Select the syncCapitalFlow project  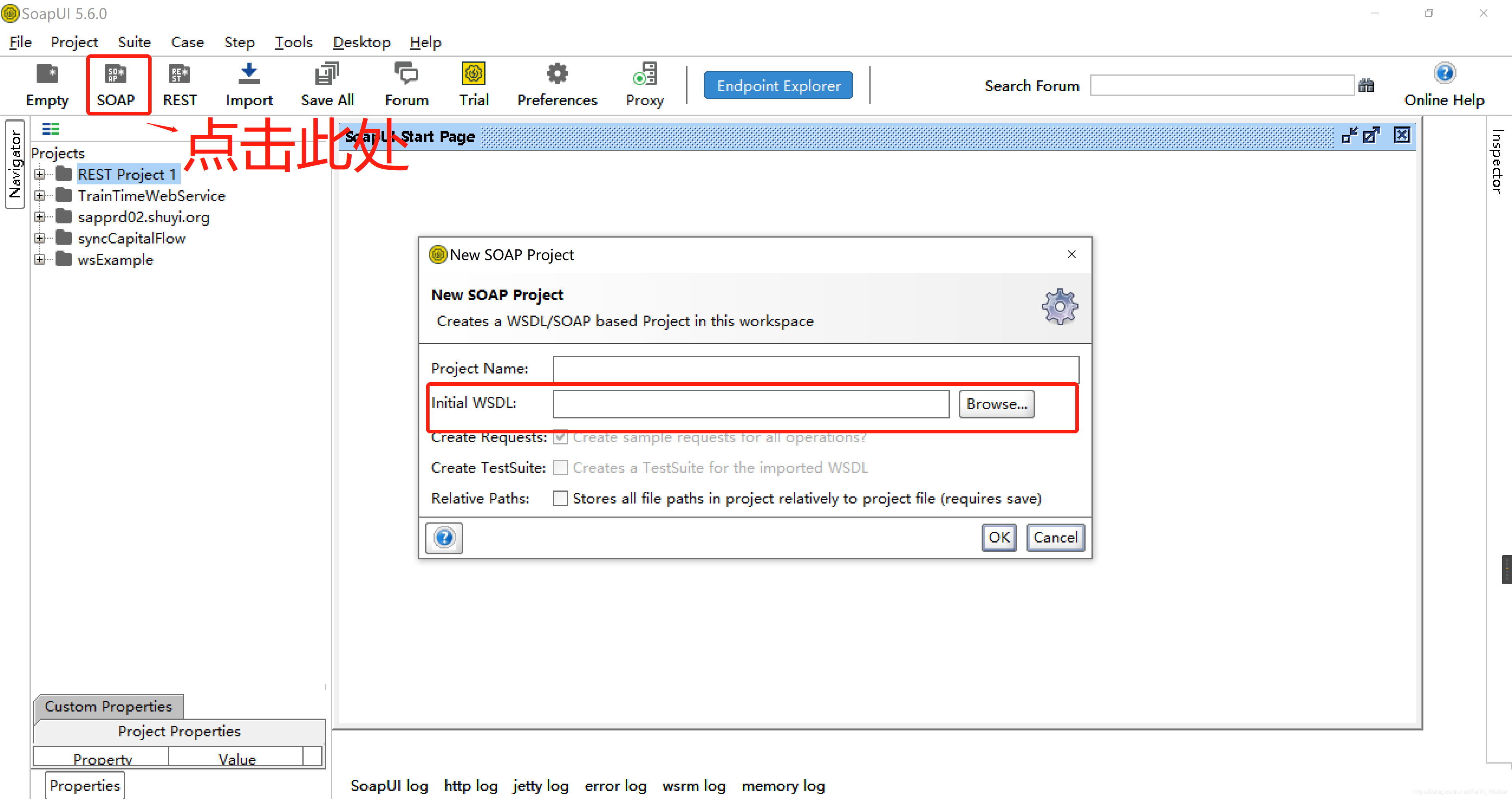[132, 238]
